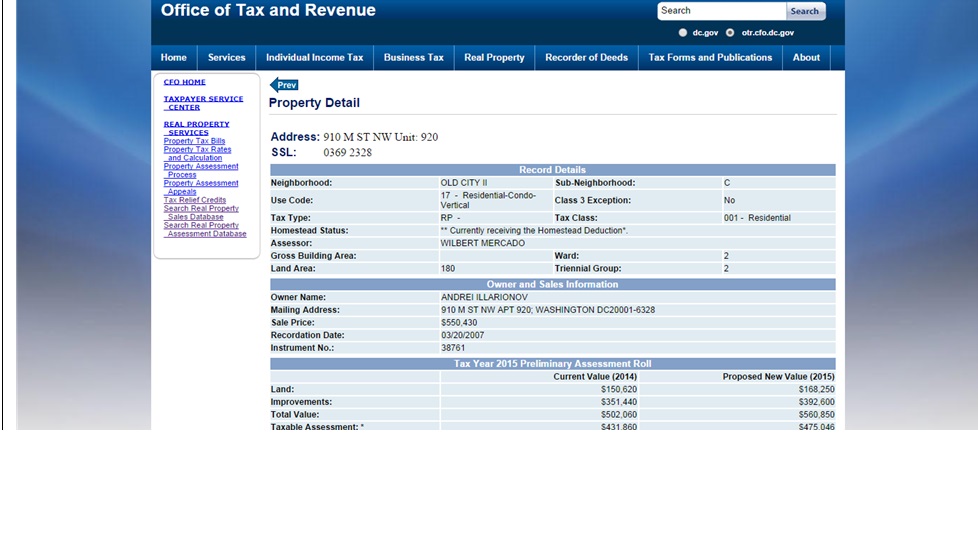The width and height of the screenshot is (978, 540).
Task: Click the Prev back arrow button
Action: (x=284, y=85)
